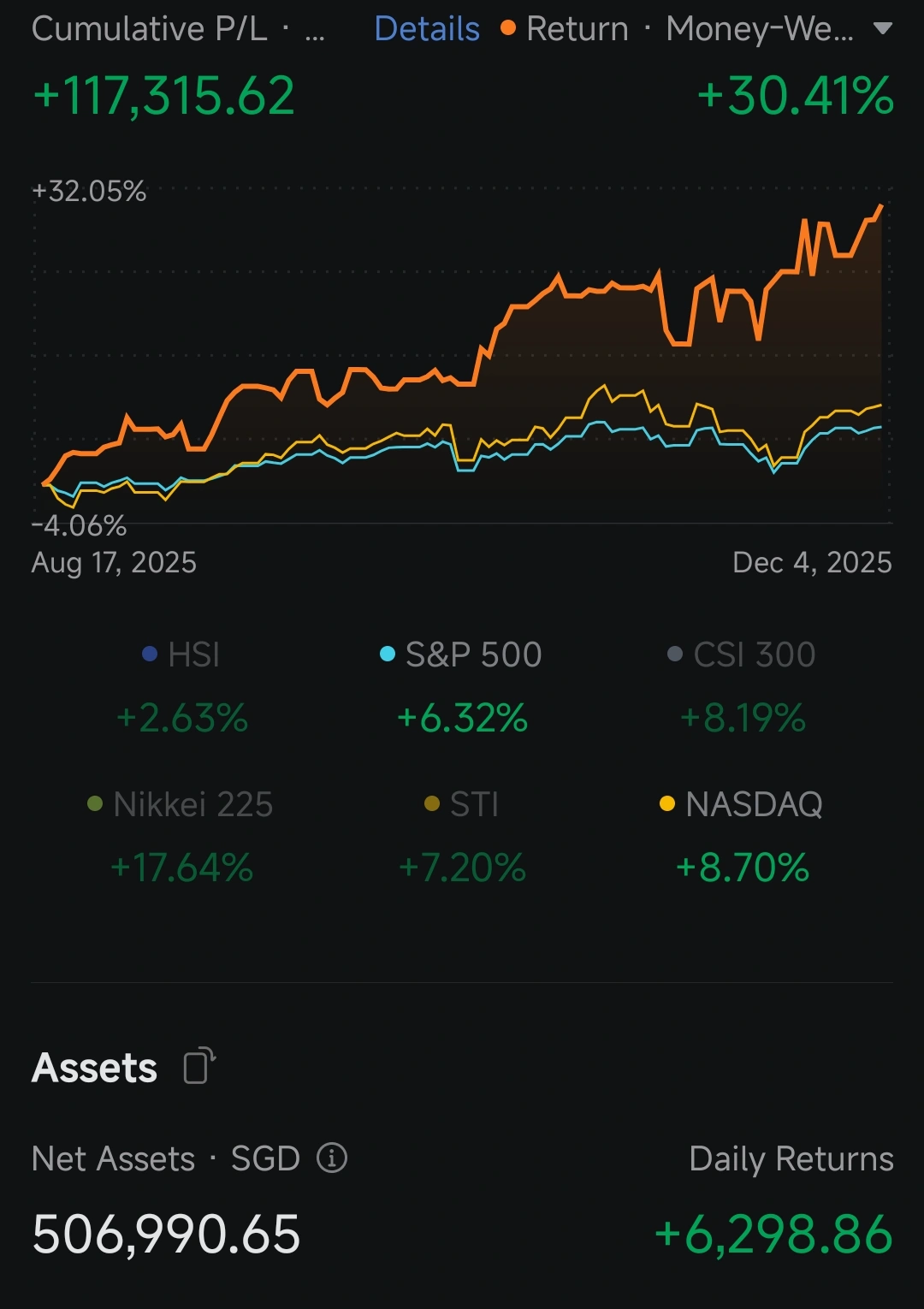The height and width of the screenshot is (1309, 924).
Task: Click the orange Return legend dot
Action: pos(508,28)
